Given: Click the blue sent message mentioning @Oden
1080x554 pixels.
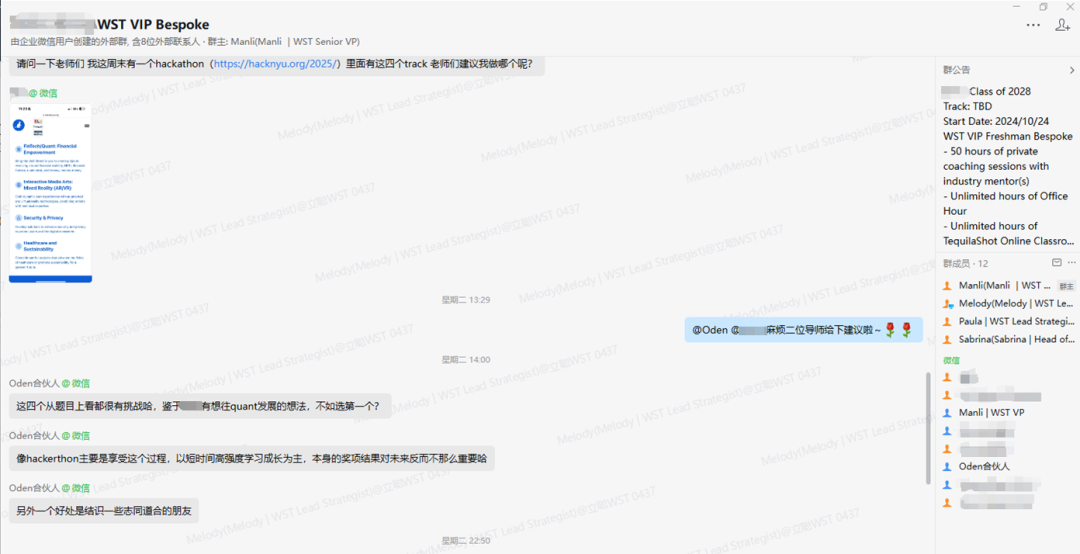Looking at the screenshot, I should (x=803, y=330).
